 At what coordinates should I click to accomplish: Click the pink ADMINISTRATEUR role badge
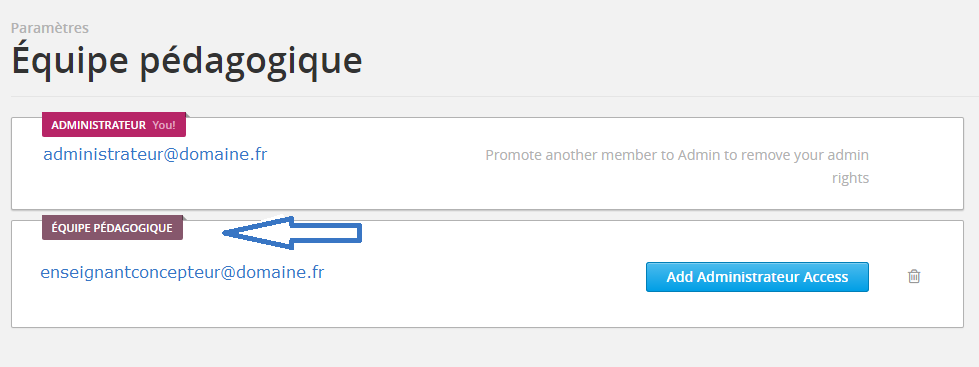tap(114, 125)
